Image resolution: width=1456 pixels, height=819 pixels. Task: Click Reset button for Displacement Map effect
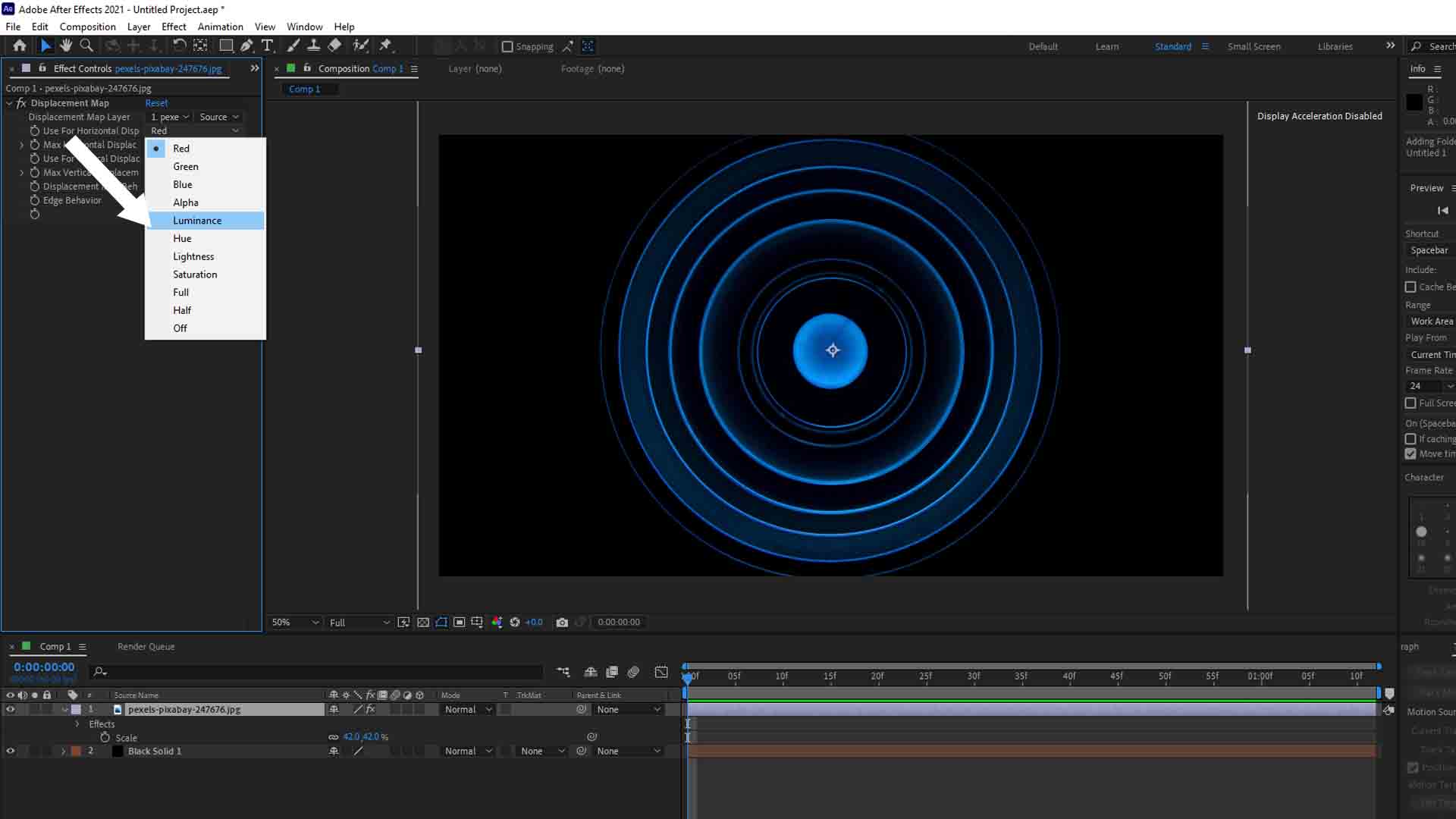pyautogui.click(x=156, y=102)
